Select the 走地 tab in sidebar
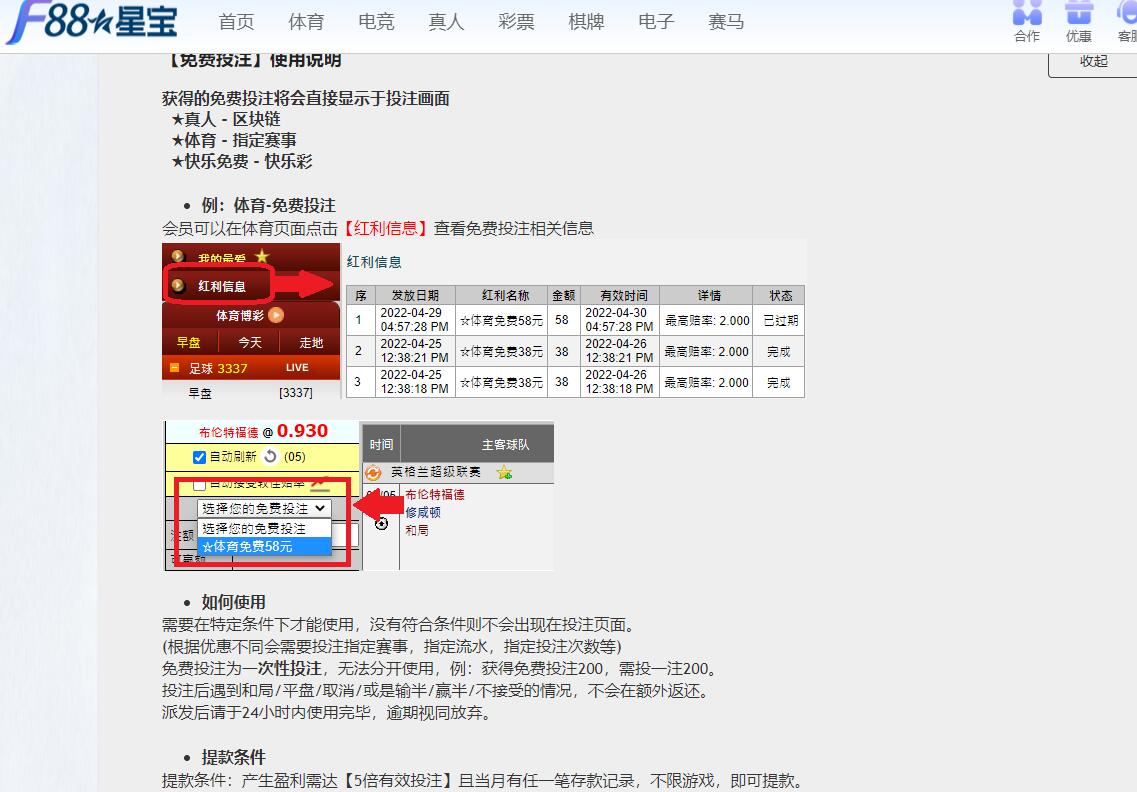This screenshot has width=1137, height=792. tap(311, 342)
